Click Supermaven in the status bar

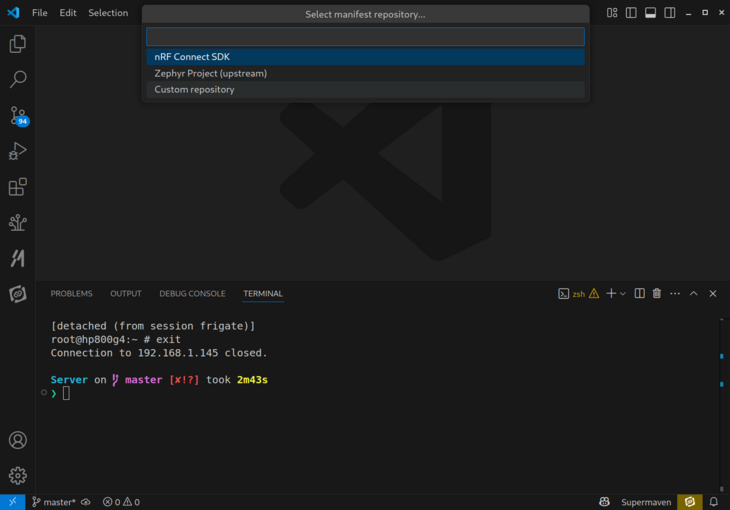point(646,502)
